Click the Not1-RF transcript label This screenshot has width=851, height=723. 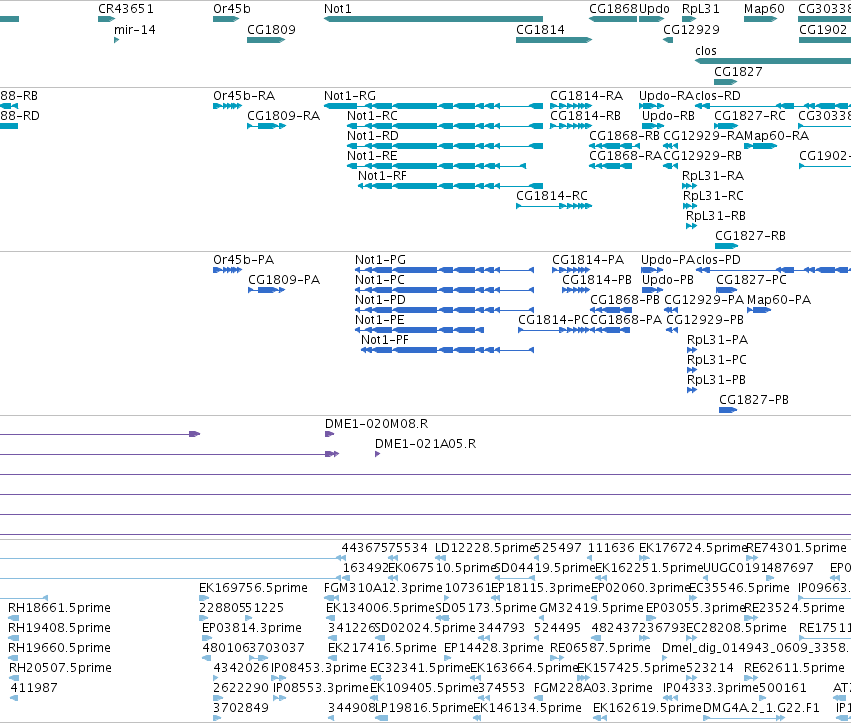click(382, 176)
